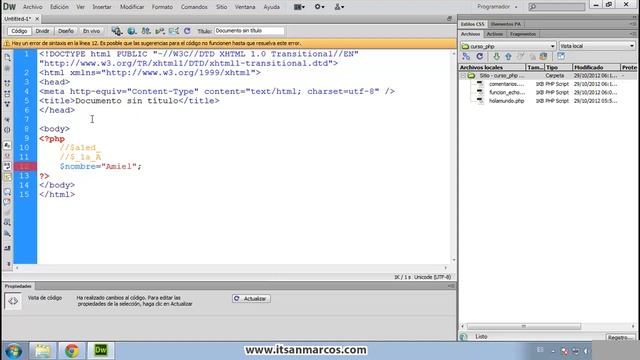Click the balance braces icon
Viewport: 640px width, 360px height.
pyautogui.click(x=7, y=130)
